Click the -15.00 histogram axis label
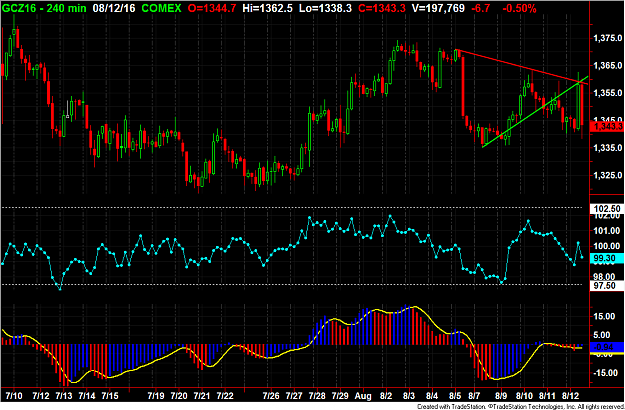 (x=607, y=373)
